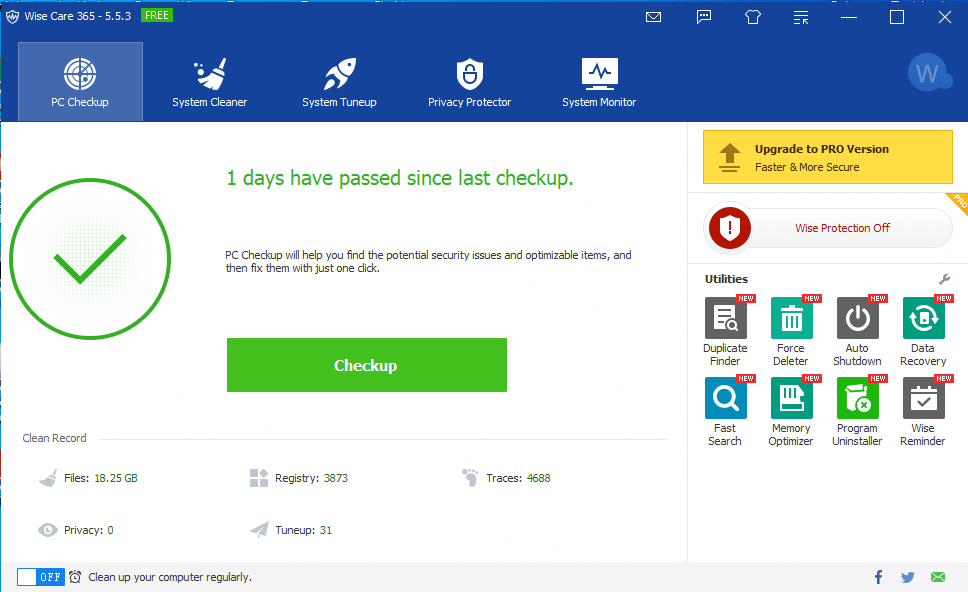This screenshot has width=968, height=592.
Task: Click the Registry blocks icon
Action: 259,478
